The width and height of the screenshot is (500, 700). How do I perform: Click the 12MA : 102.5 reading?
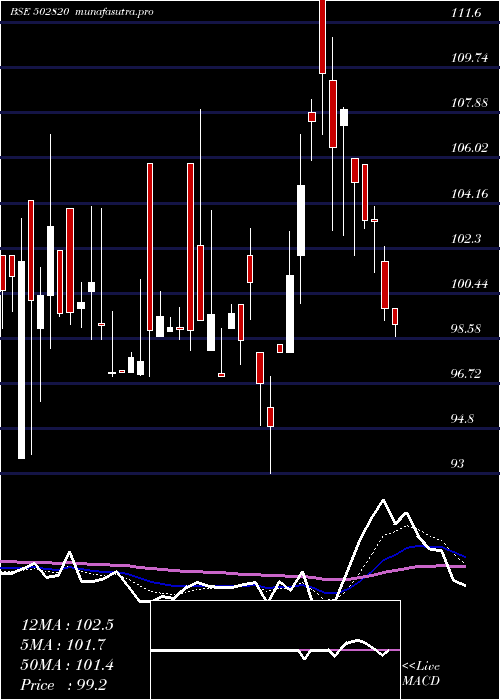tap(67, 625)
